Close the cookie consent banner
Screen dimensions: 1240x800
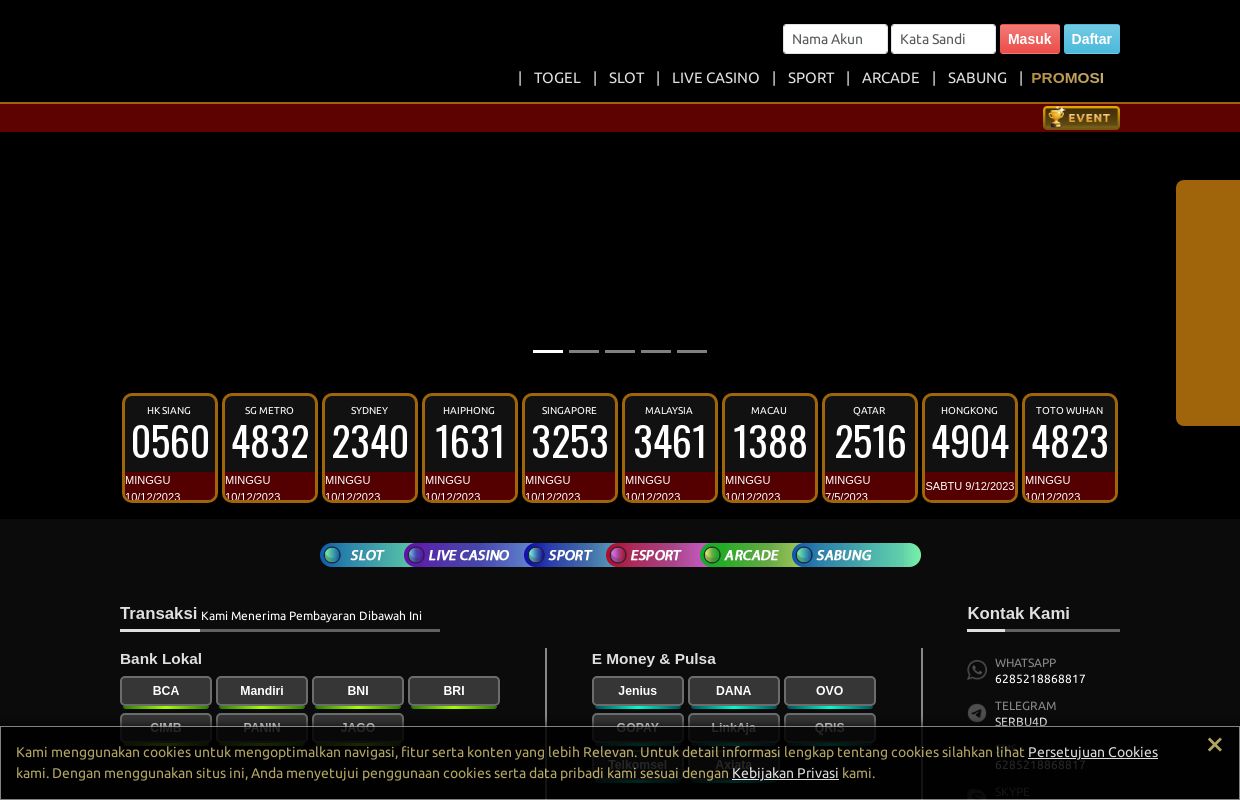point(1214,745)
